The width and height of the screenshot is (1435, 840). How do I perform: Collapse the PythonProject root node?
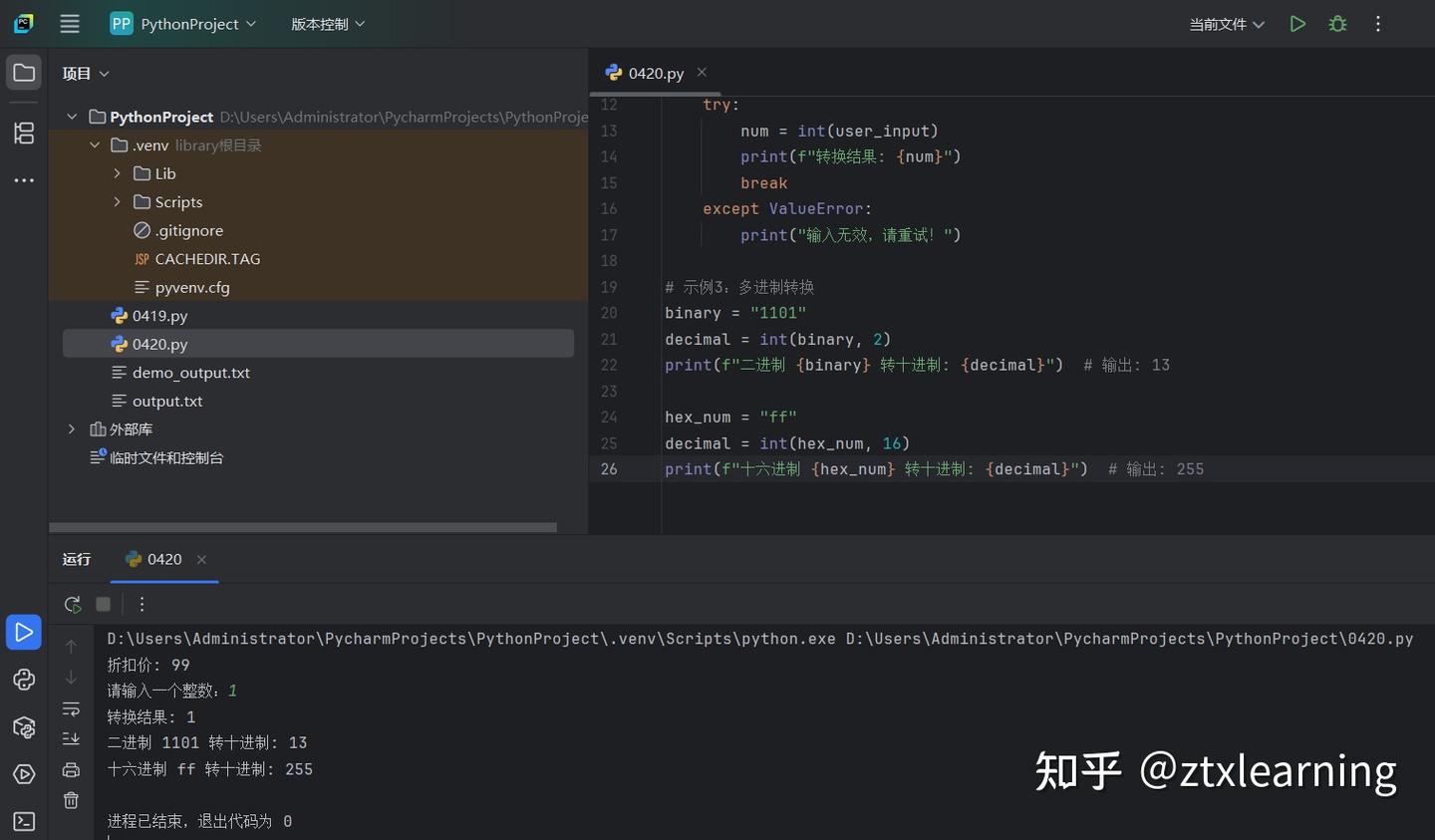pyautogui.click(x=72, y=117)
